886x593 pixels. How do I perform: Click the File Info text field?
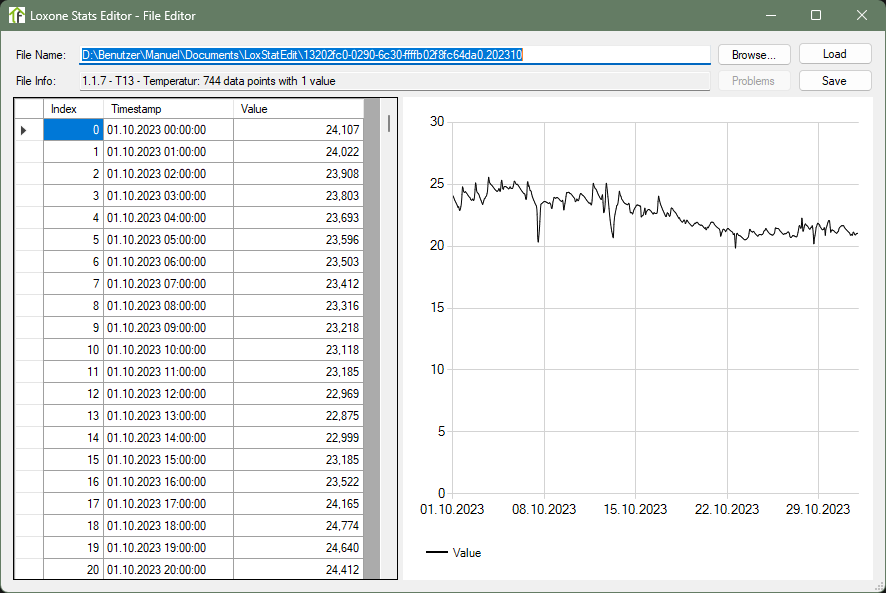394,81
